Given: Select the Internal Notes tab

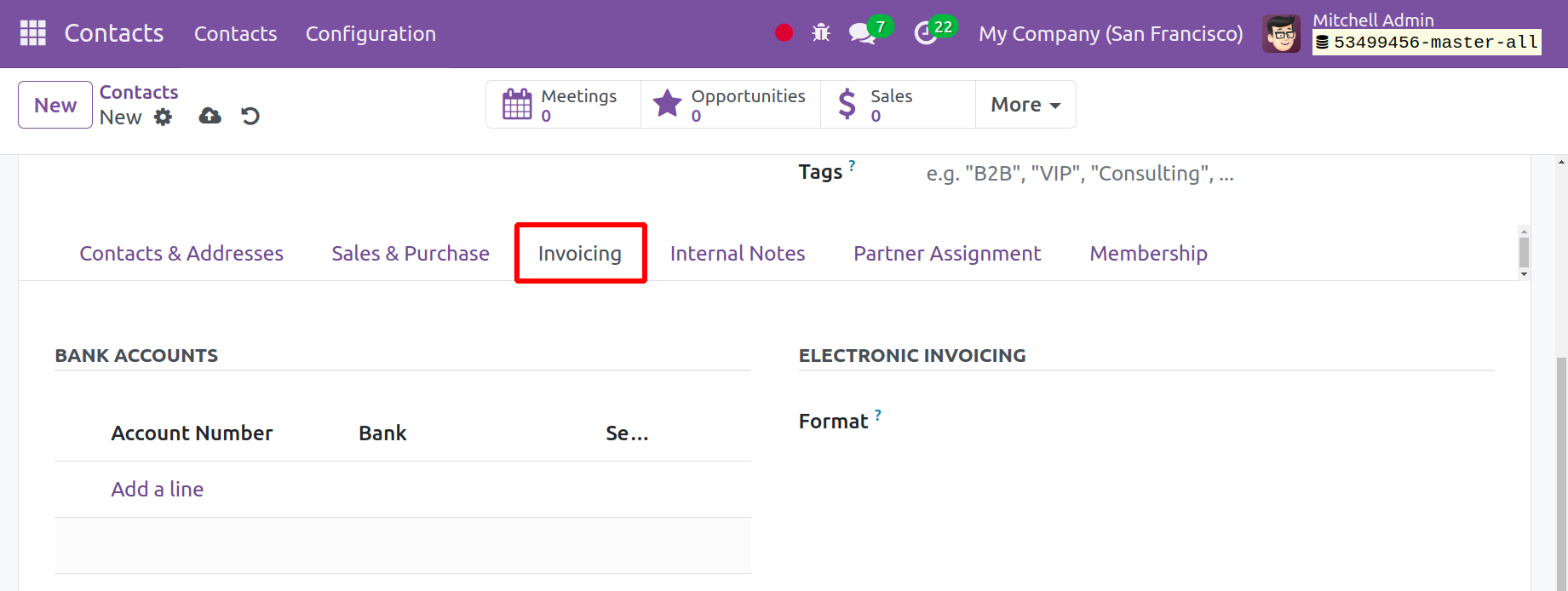Looking at the screenshot, I should 737,254.
